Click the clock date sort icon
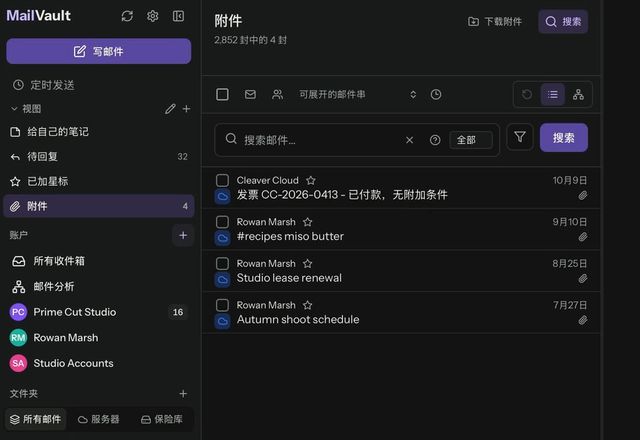The height and width of the screenshot is (440, 640). pos(436,95)
